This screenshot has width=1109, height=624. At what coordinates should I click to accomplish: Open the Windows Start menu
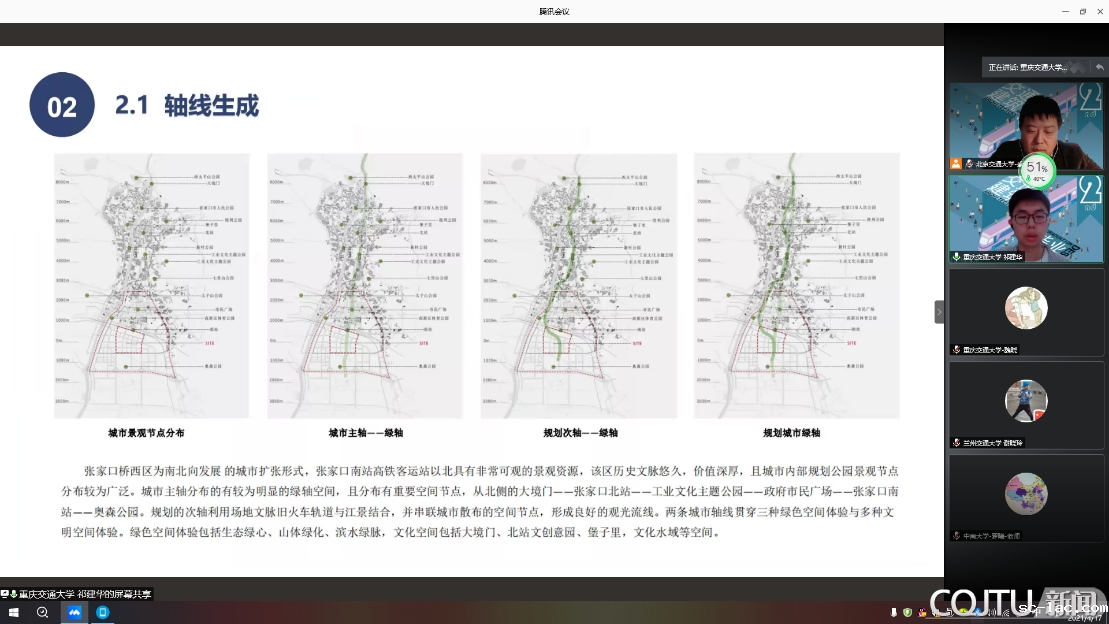pyautogui.click(x=14, y=612)
